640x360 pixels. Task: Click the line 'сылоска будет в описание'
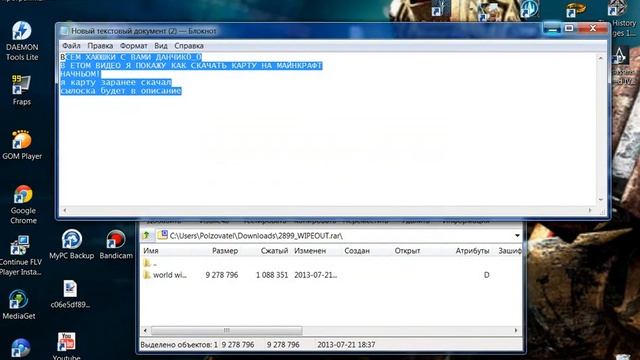(121, 91)
